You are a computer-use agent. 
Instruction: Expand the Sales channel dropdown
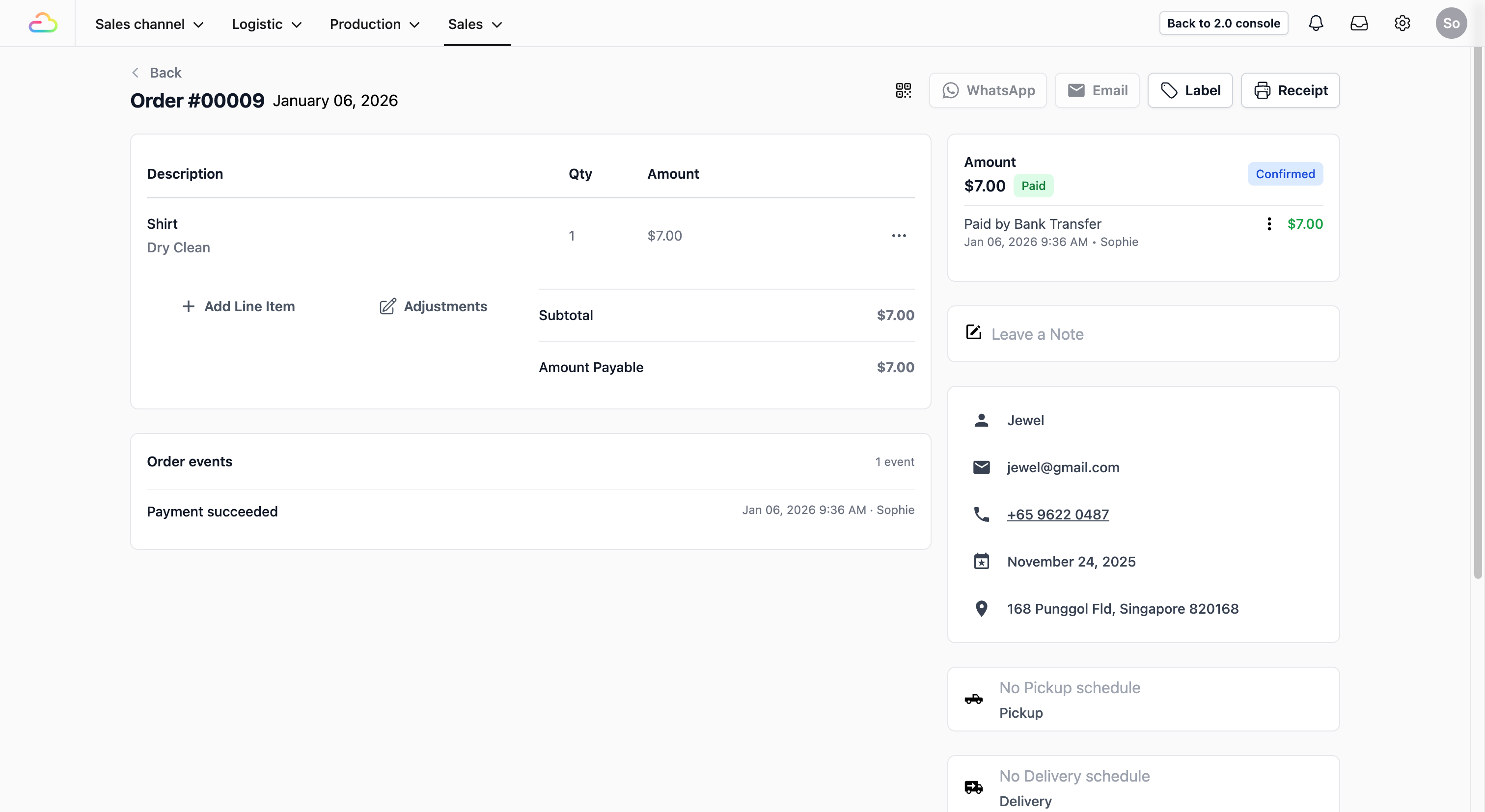click(x=149, y=24)
